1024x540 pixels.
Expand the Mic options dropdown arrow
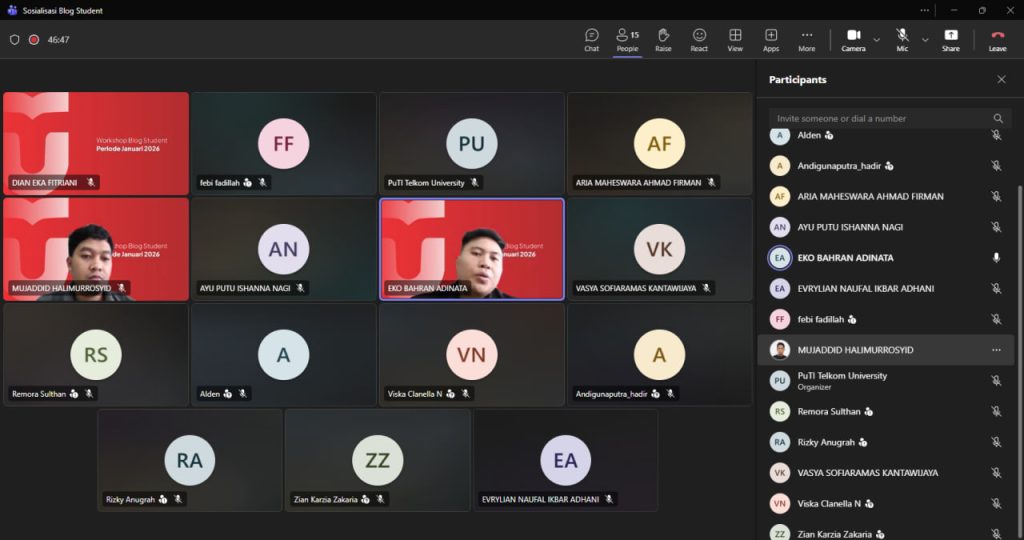pos(925,40)
